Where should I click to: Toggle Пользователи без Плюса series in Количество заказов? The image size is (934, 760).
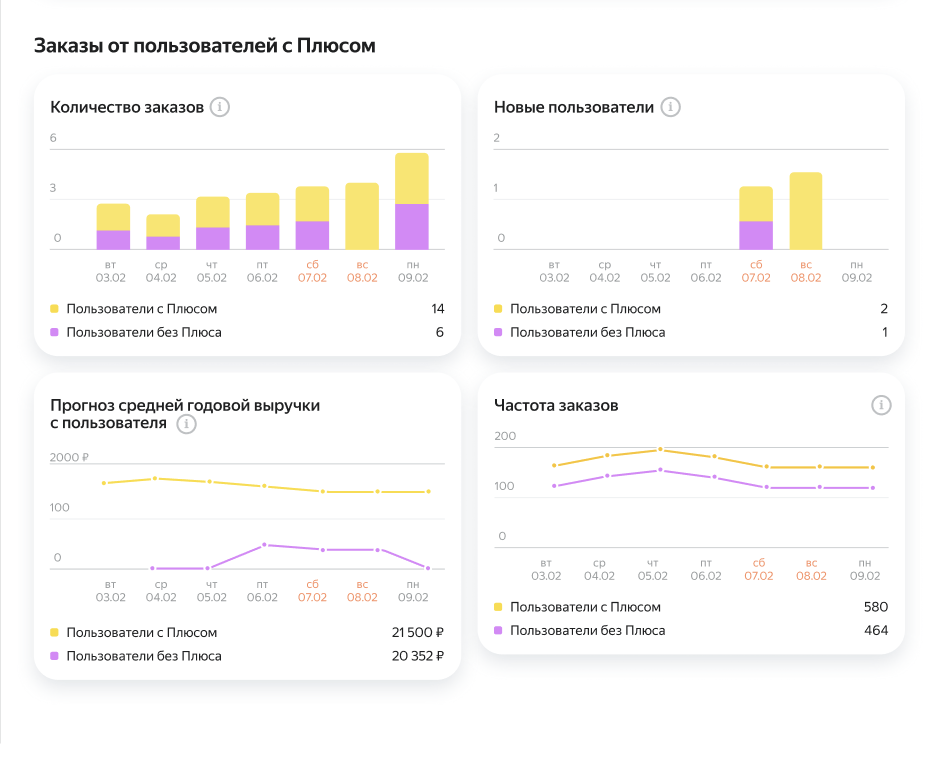coord(144,332)
